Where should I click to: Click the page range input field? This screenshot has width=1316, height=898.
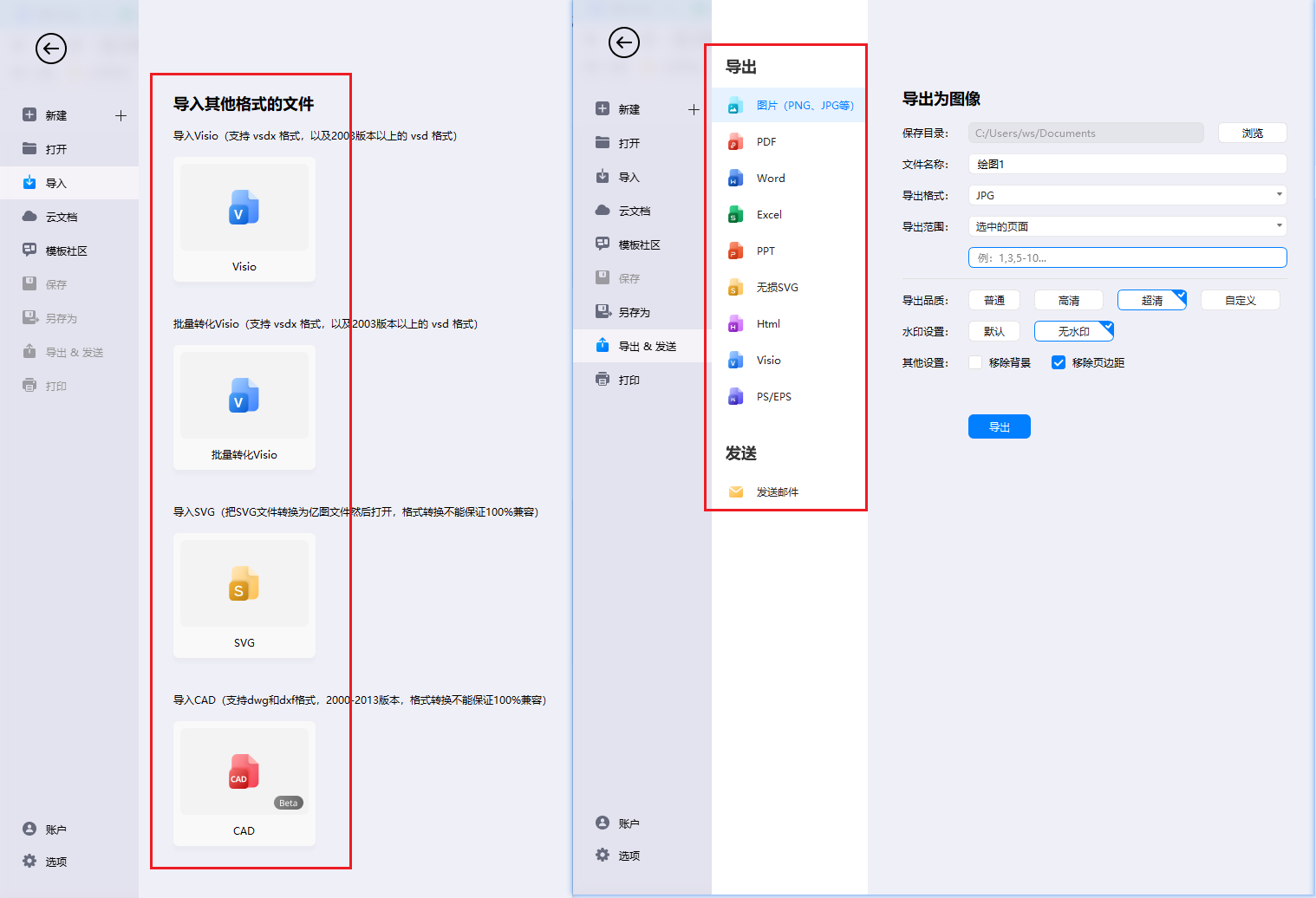1128,257
